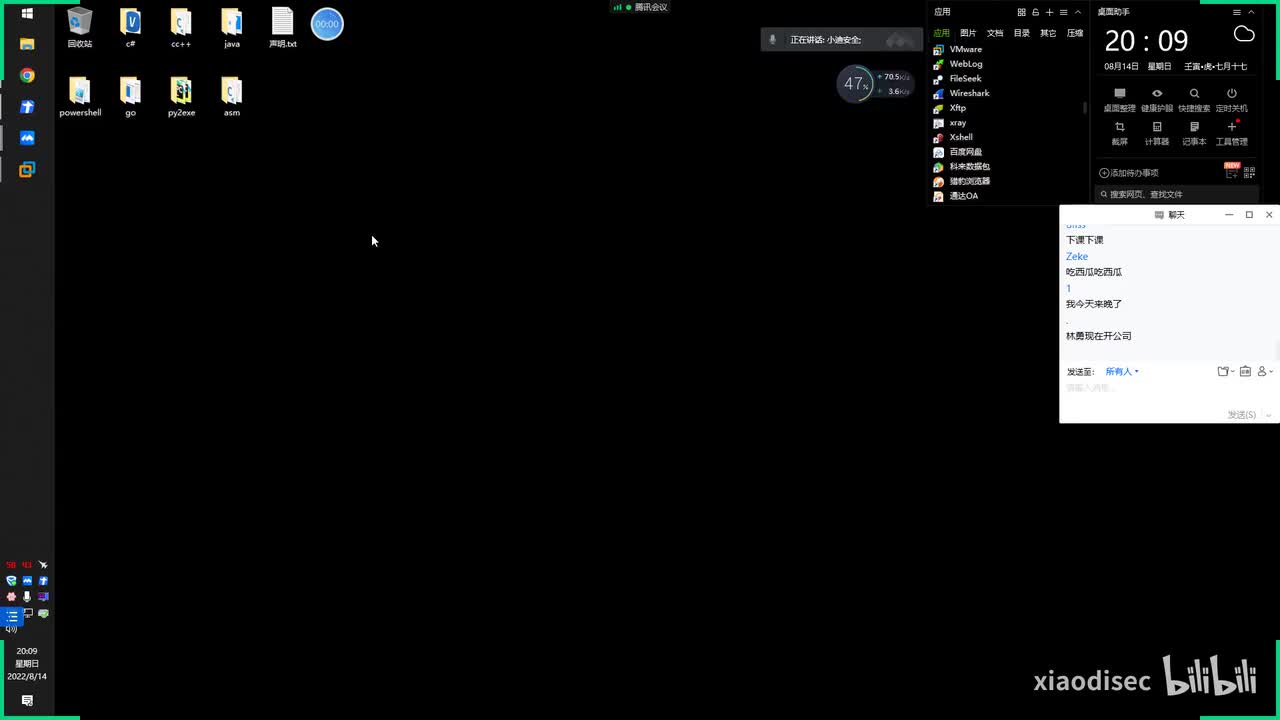Viewport: 1280px width, 720px height.
Task: Open the go folder on desktop
Action: (130, 97)
